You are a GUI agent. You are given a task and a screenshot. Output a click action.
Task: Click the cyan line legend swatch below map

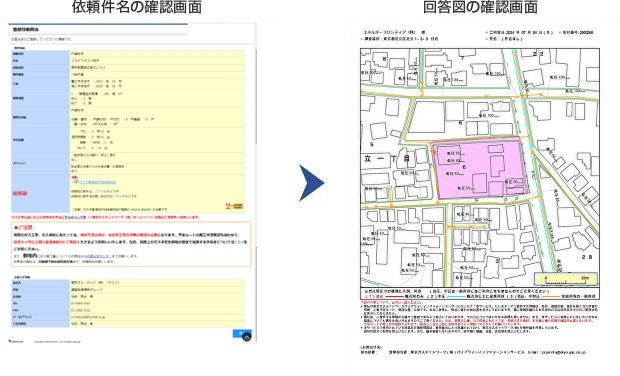[x=456, y=296]
